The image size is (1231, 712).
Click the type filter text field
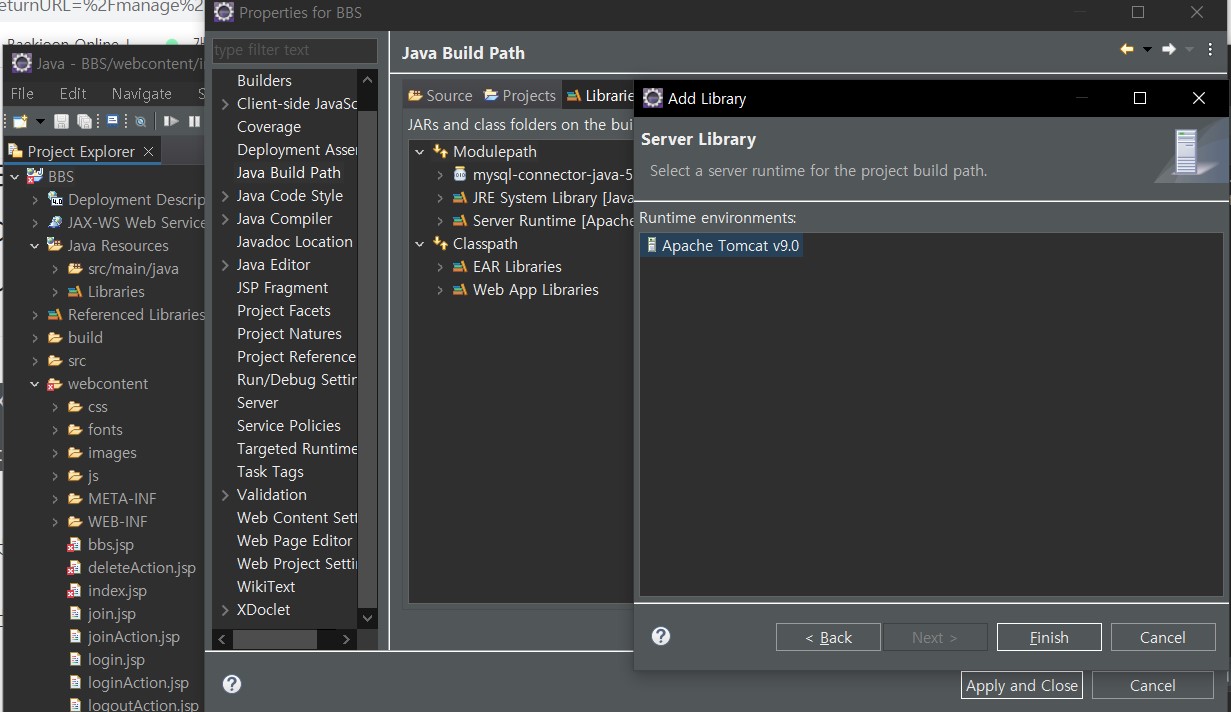point(295,50)
